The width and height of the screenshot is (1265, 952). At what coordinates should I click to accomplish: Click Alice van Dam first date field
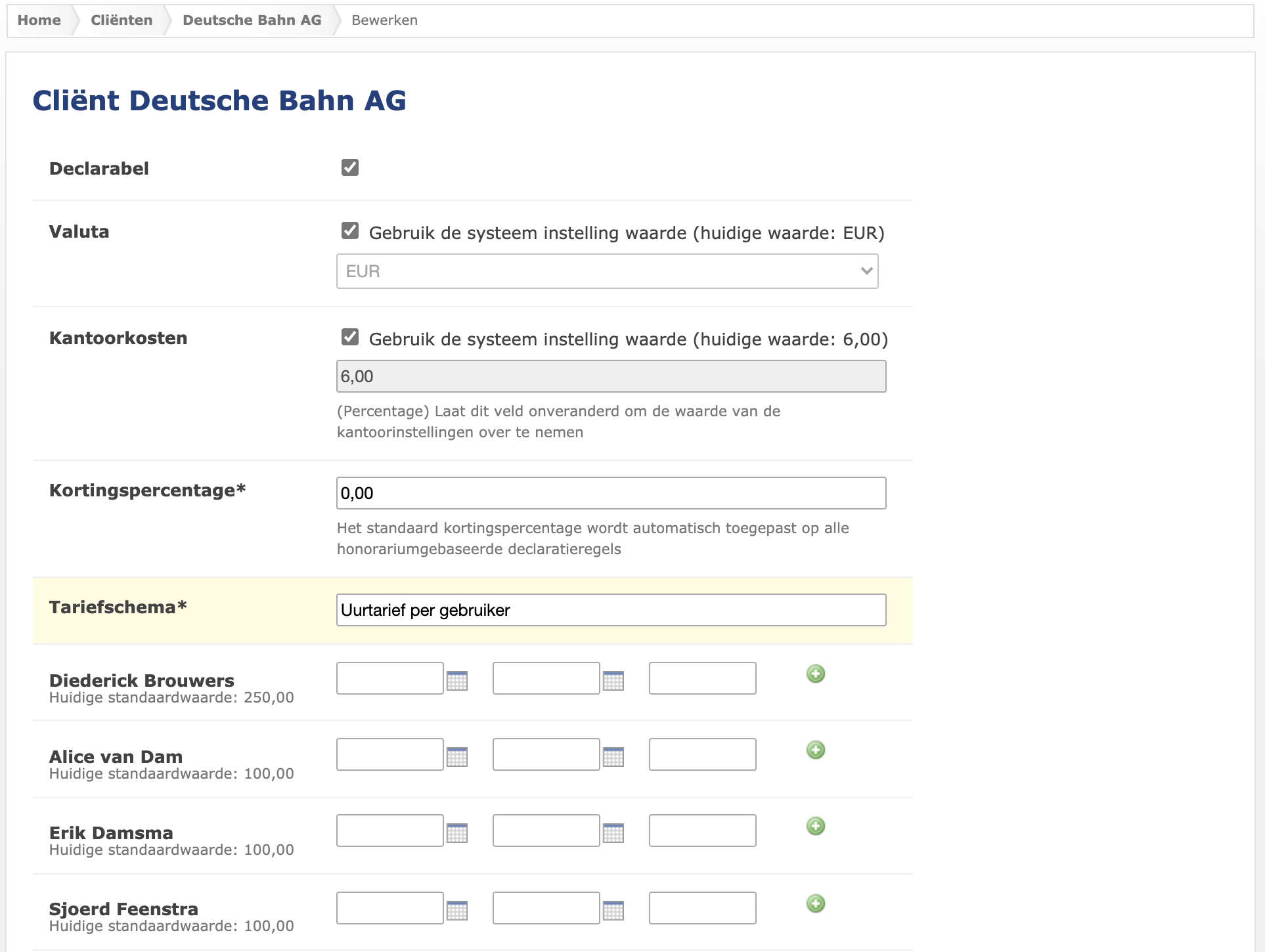coord(390,754)
